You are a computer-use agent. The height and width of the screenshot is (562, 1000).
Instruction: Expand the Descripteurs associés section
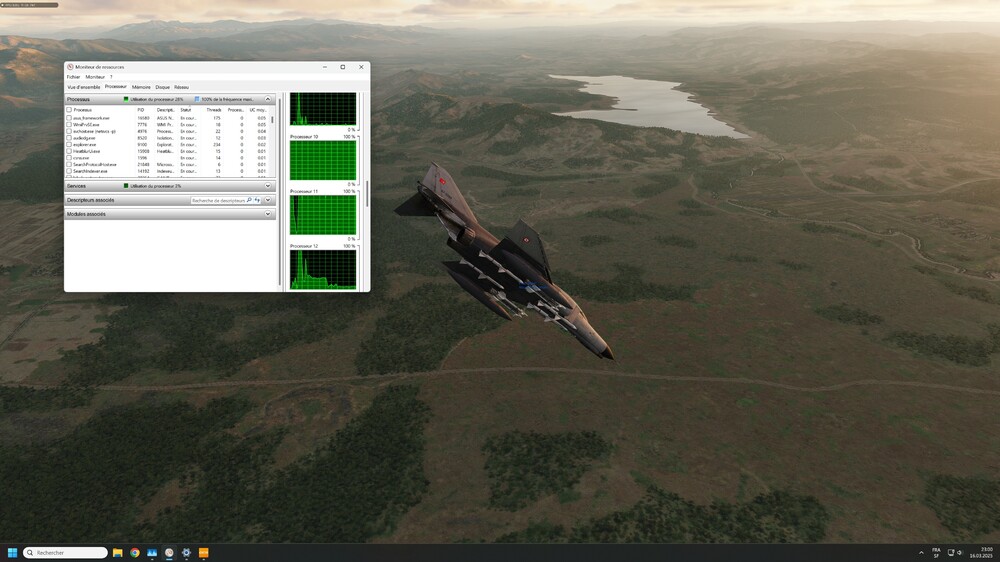(268, 200)
